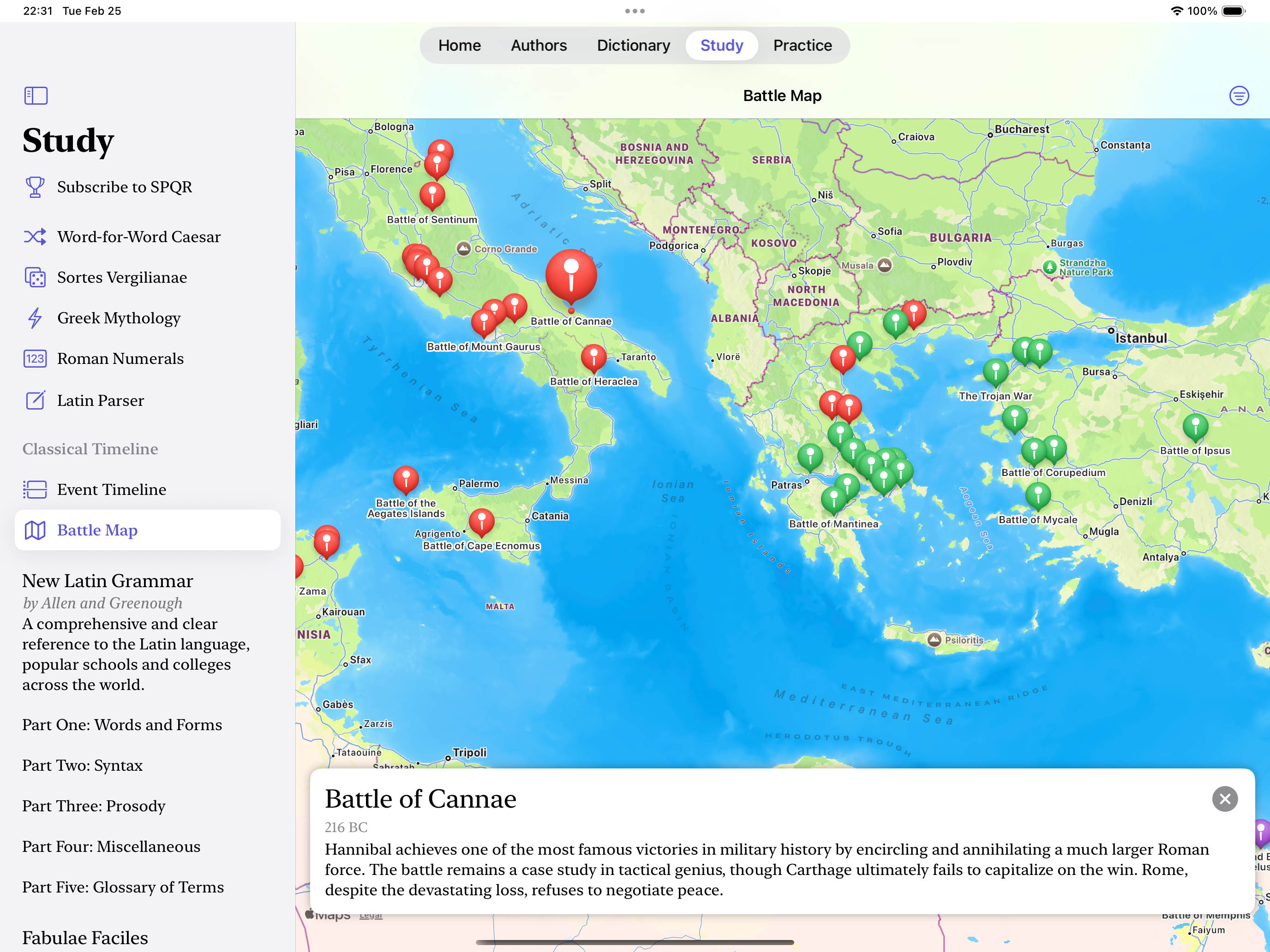
Task: Select the Battle of Heraclea red pin
Action: (593, 357)
